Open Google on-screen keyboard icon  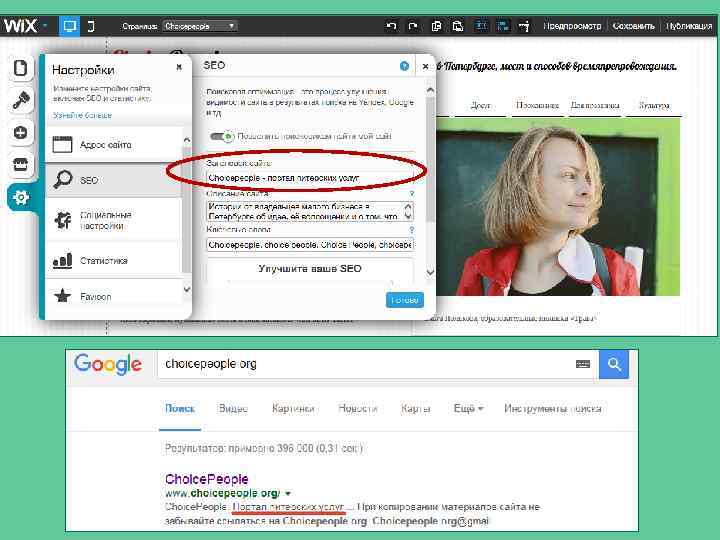(x=583, y=364)
